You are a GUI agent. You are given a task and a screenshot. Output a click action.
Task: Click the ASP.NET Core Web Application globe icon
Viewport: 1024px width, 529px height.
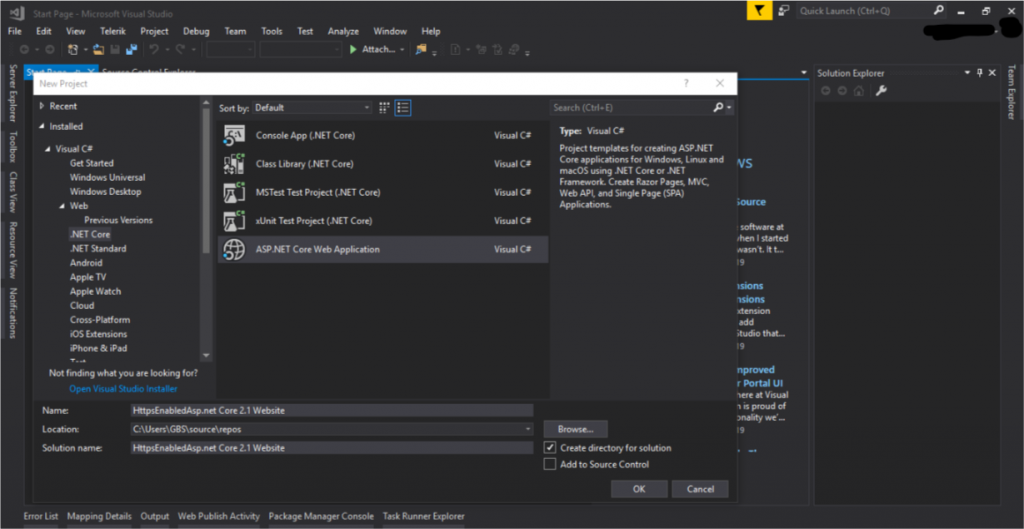point(234,249)
